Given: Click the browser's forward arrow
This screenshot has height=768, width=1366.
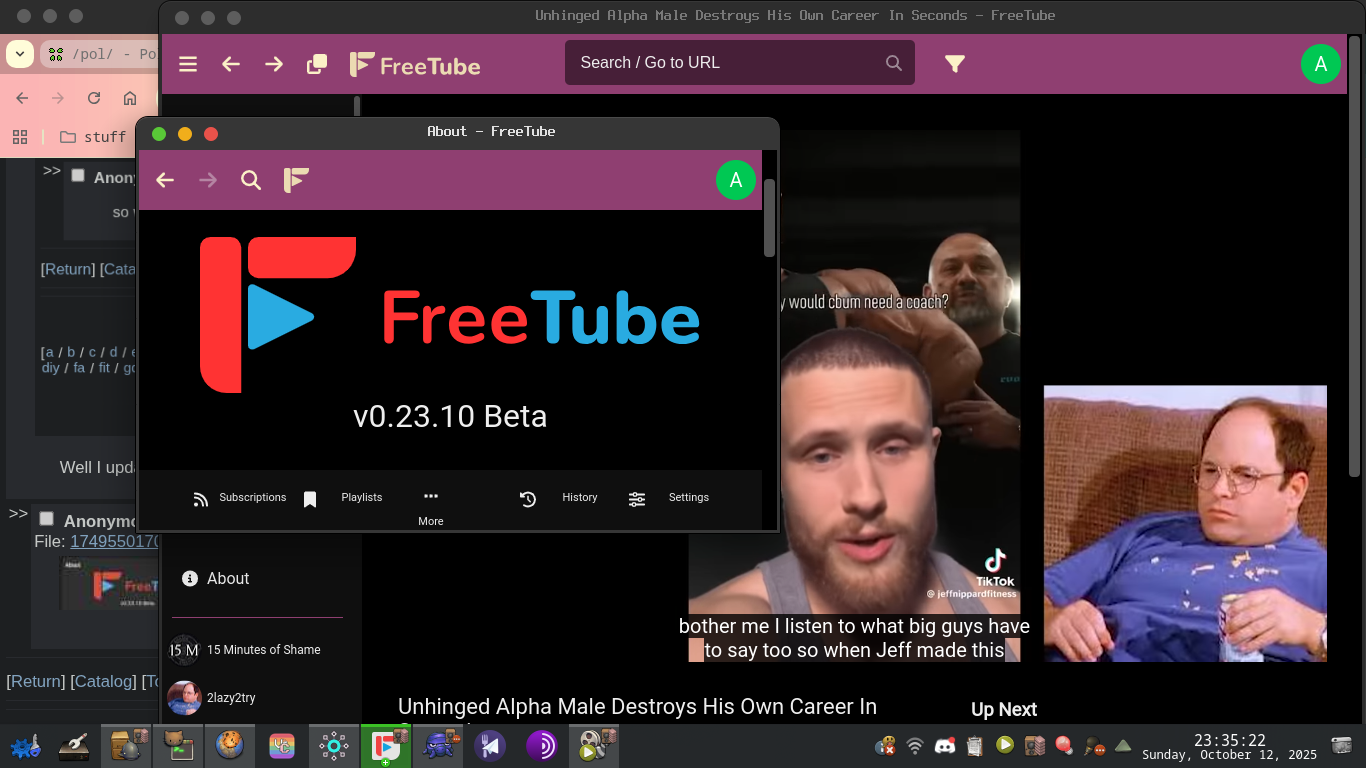Looking at the screenshot, I should point(58,98).
